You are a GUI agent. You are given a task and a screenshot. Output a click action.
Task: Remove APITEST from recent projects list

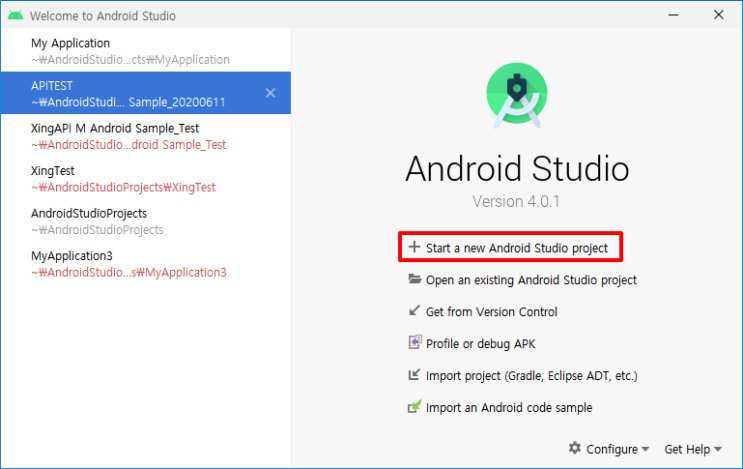click(271, 93)
